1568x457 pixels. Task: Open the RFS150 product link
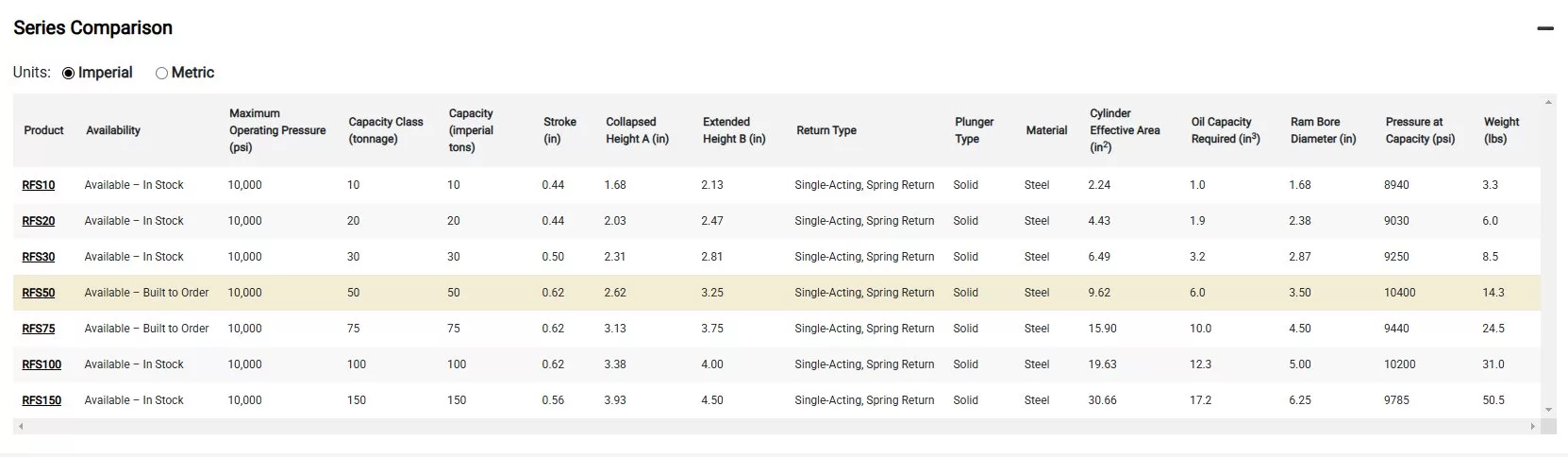[42, 400]
